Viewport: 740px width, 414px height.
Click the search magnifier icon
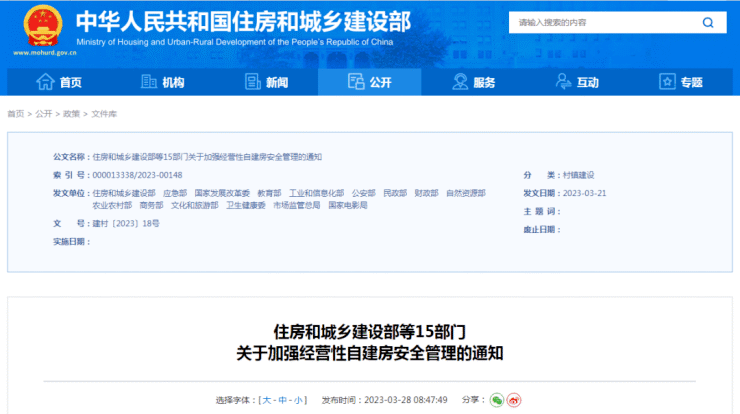(x=709, y=22)
